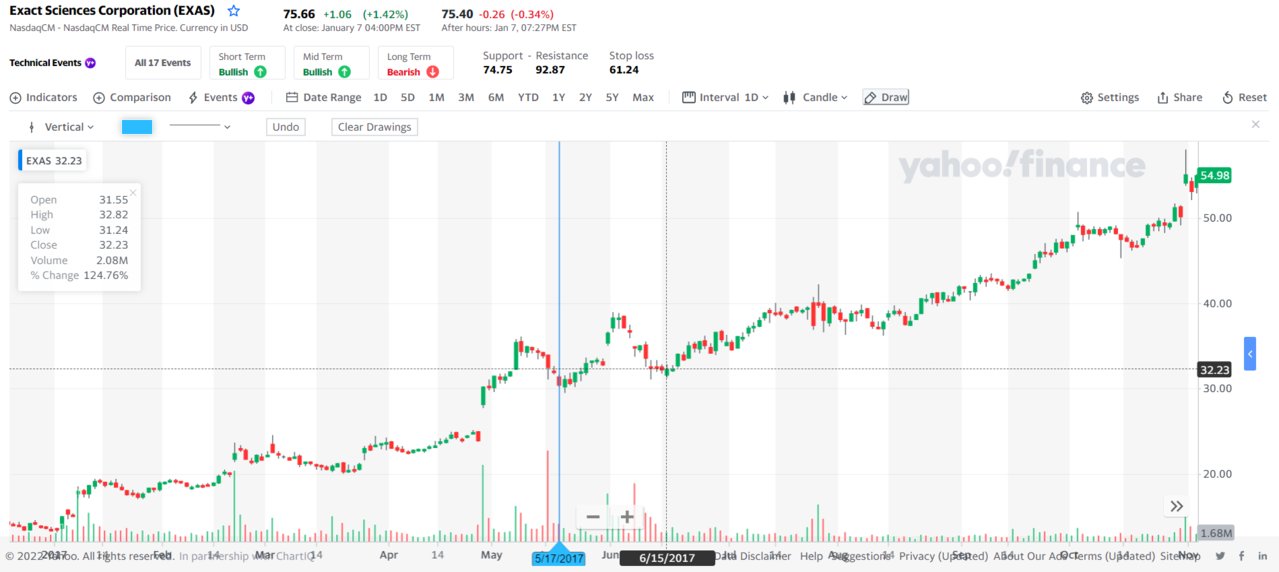Viewport: 1279px width, 572px height.
Task: Select the 1D range
Action: 380,97
